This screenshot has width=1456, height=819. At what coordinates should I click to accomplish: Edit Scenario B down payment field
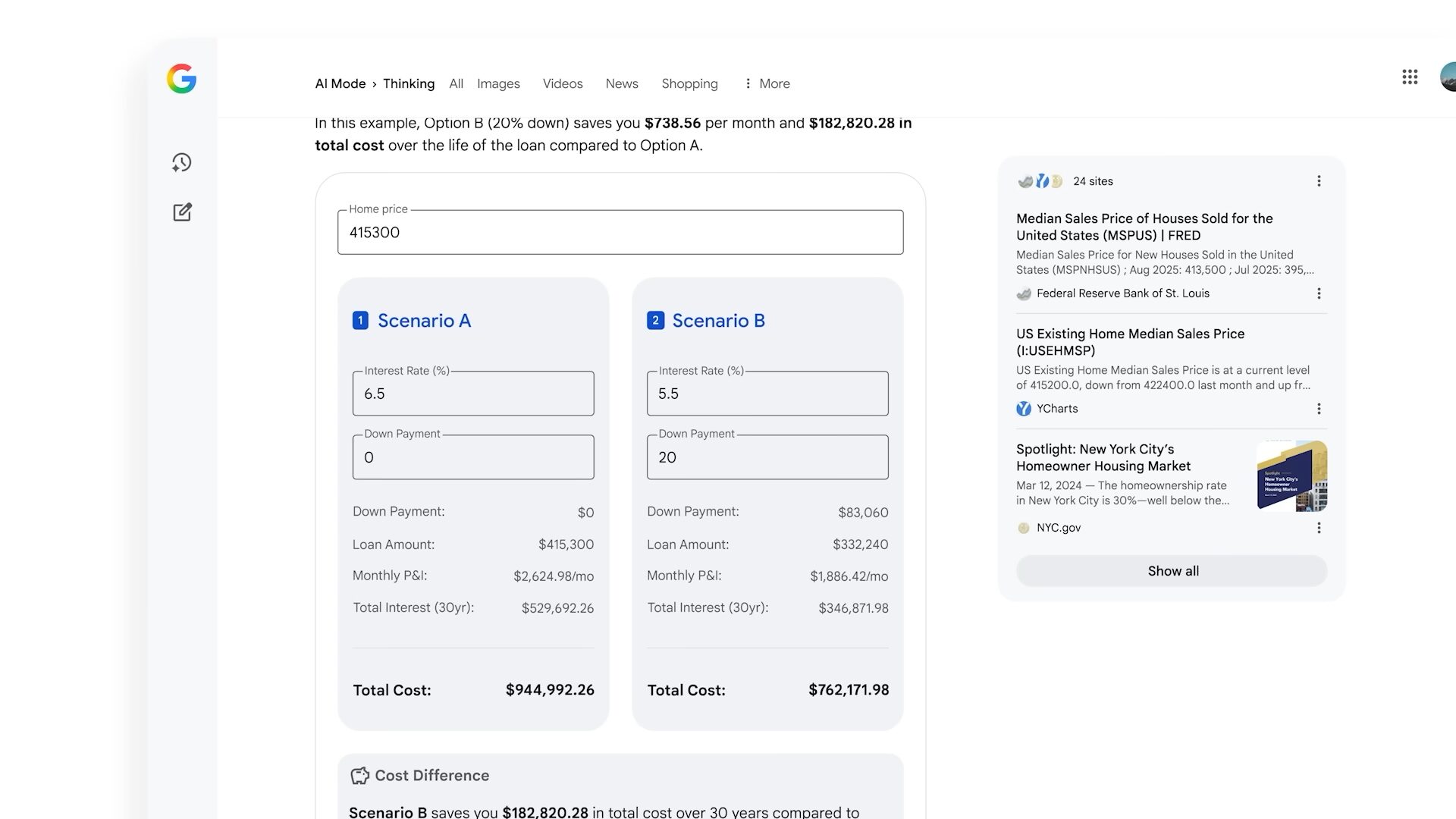[x=767, y=457]
